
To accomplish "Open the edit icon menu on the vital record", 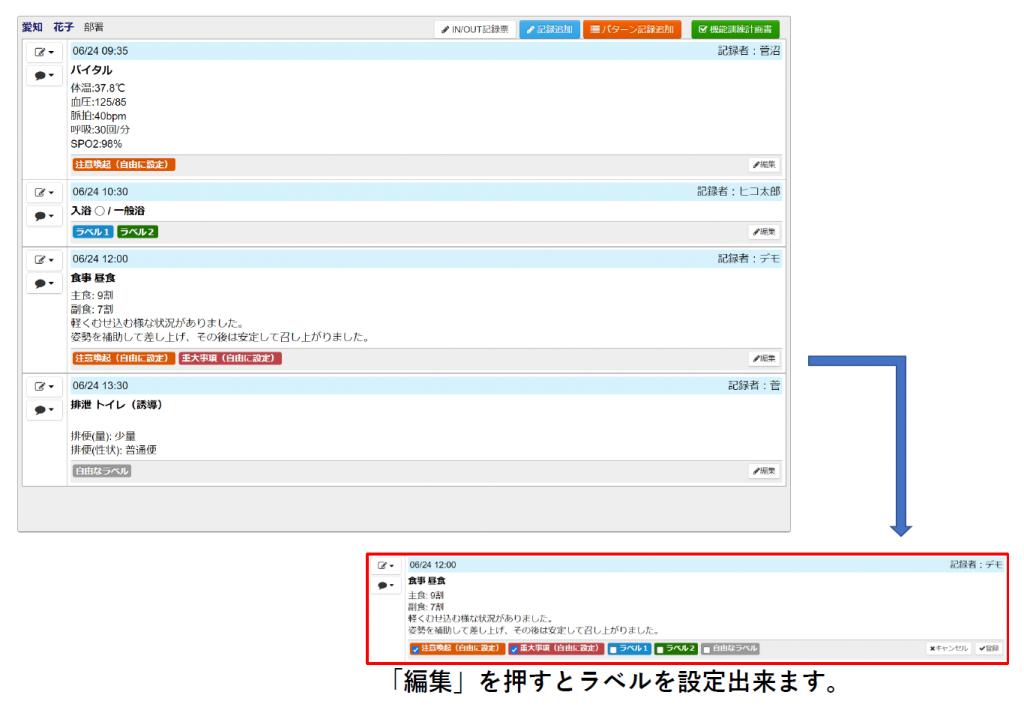I will [x=40, y=51].
